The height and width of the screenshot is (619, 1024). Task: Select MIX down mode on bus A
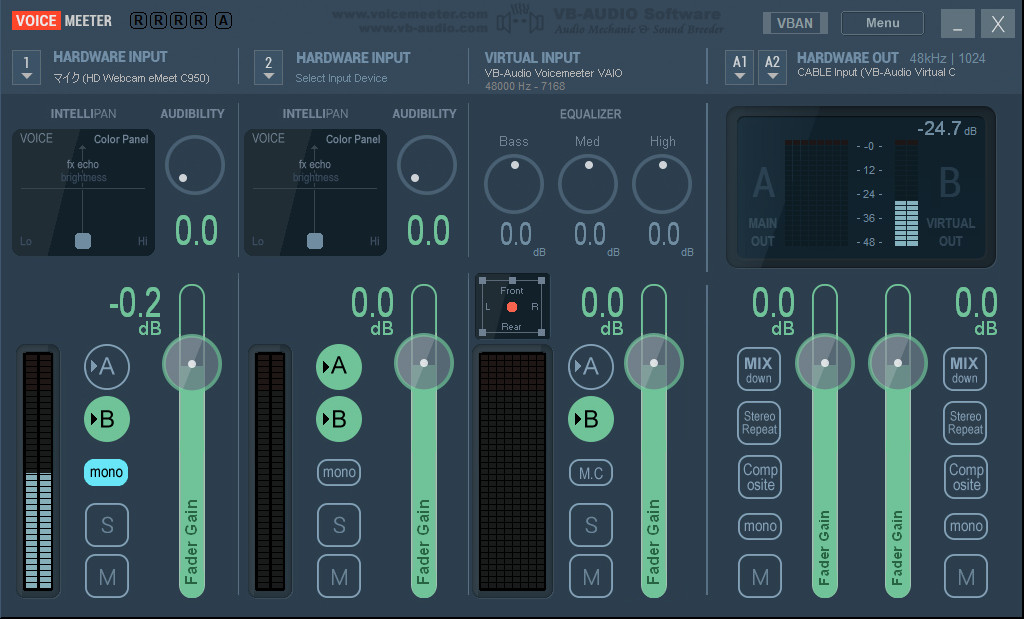click(759, 370)
